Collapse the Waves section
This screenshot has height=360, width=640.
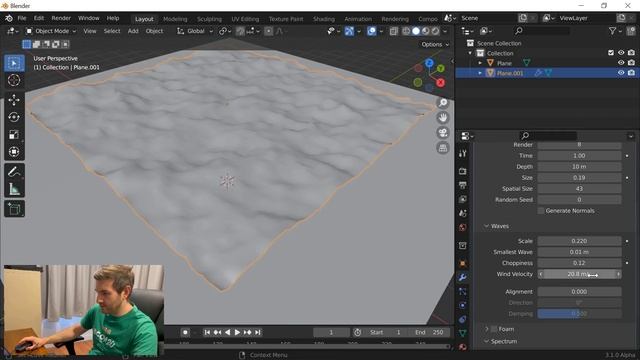coord(487,226)
